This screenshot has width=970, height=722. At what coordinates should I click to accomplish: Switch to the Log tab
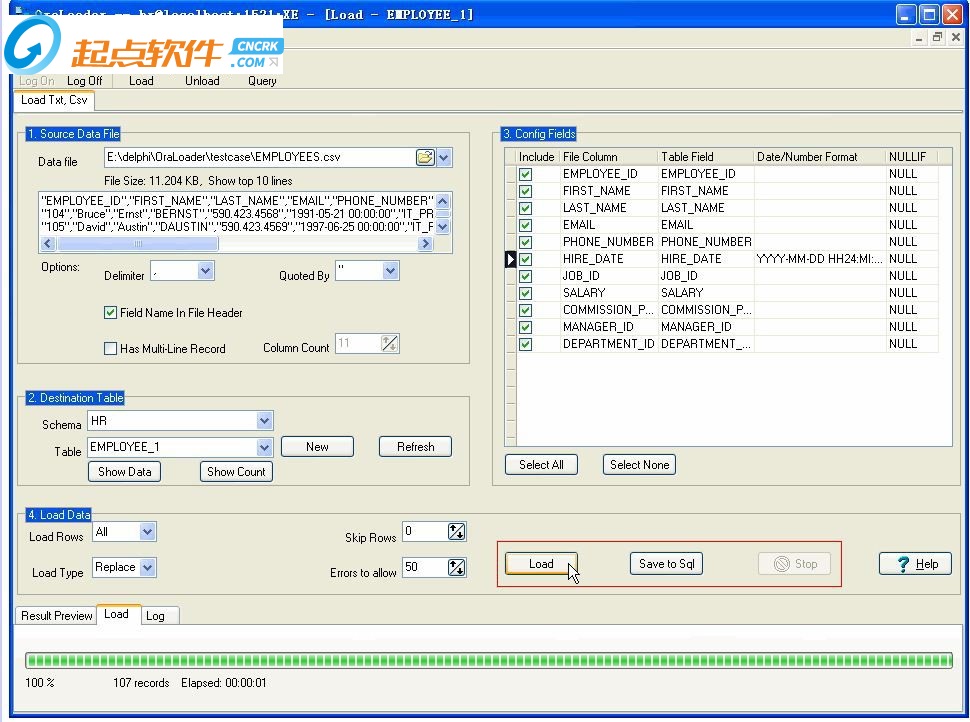coord(155,616)
